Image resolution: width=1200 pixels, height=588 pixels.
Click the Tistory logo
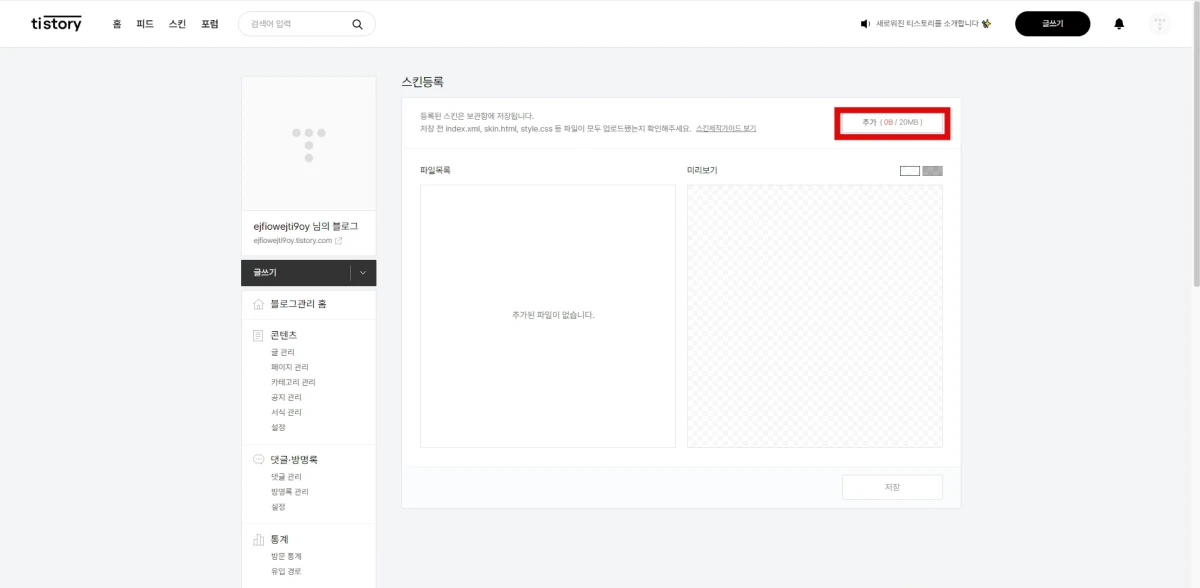[55, 22]
